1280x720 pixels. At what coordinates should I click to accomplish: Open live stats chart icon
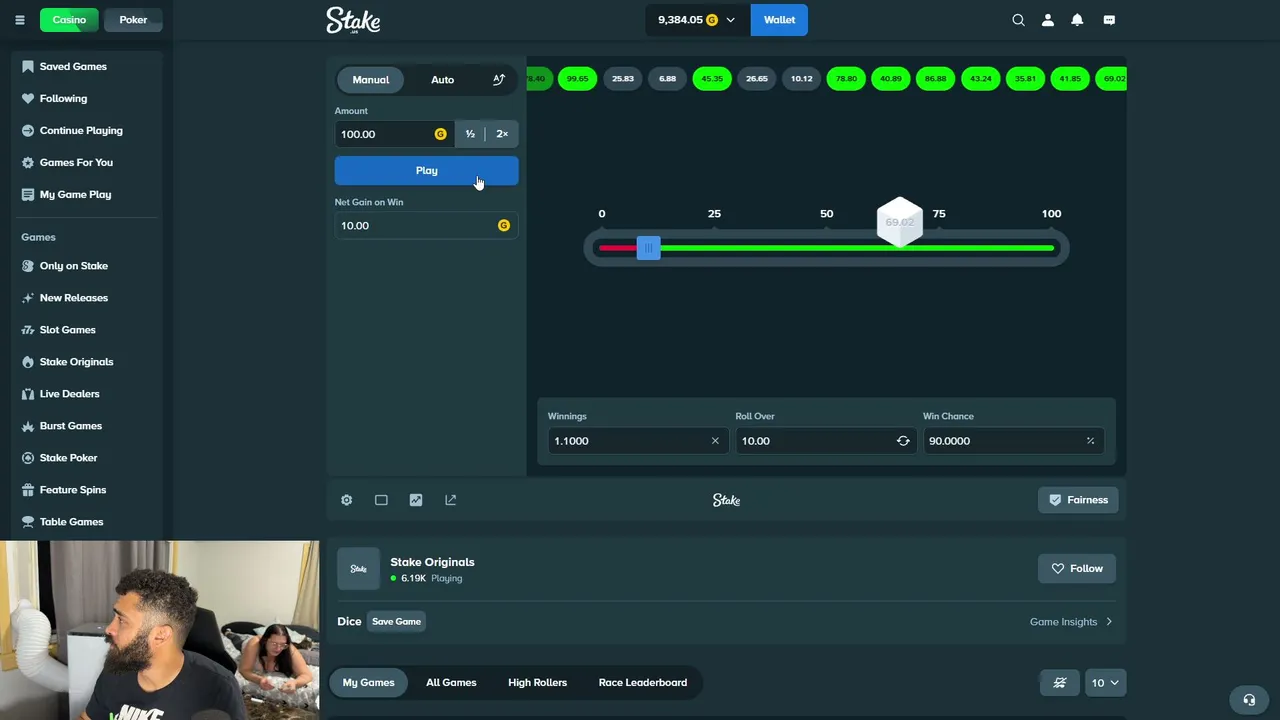tap(416, 500)
